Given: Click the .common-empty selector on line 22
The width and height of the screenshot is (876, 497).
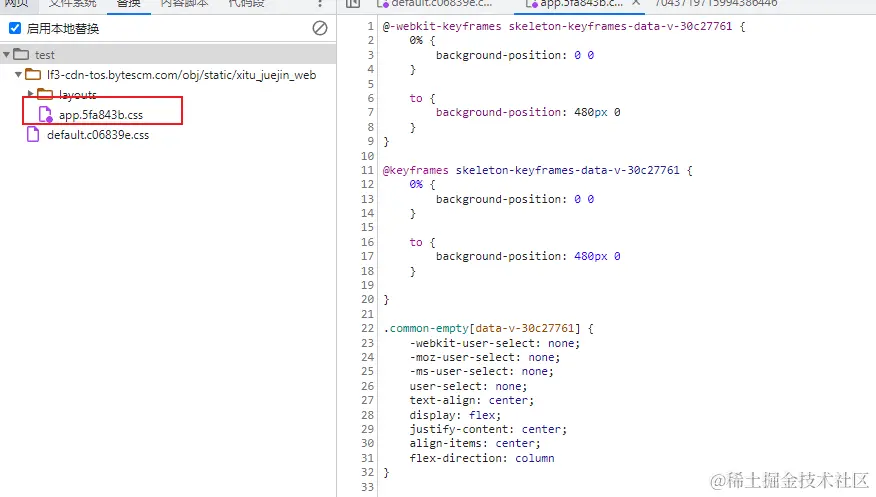Looking at the screenshot, I should tap(426, 328).
